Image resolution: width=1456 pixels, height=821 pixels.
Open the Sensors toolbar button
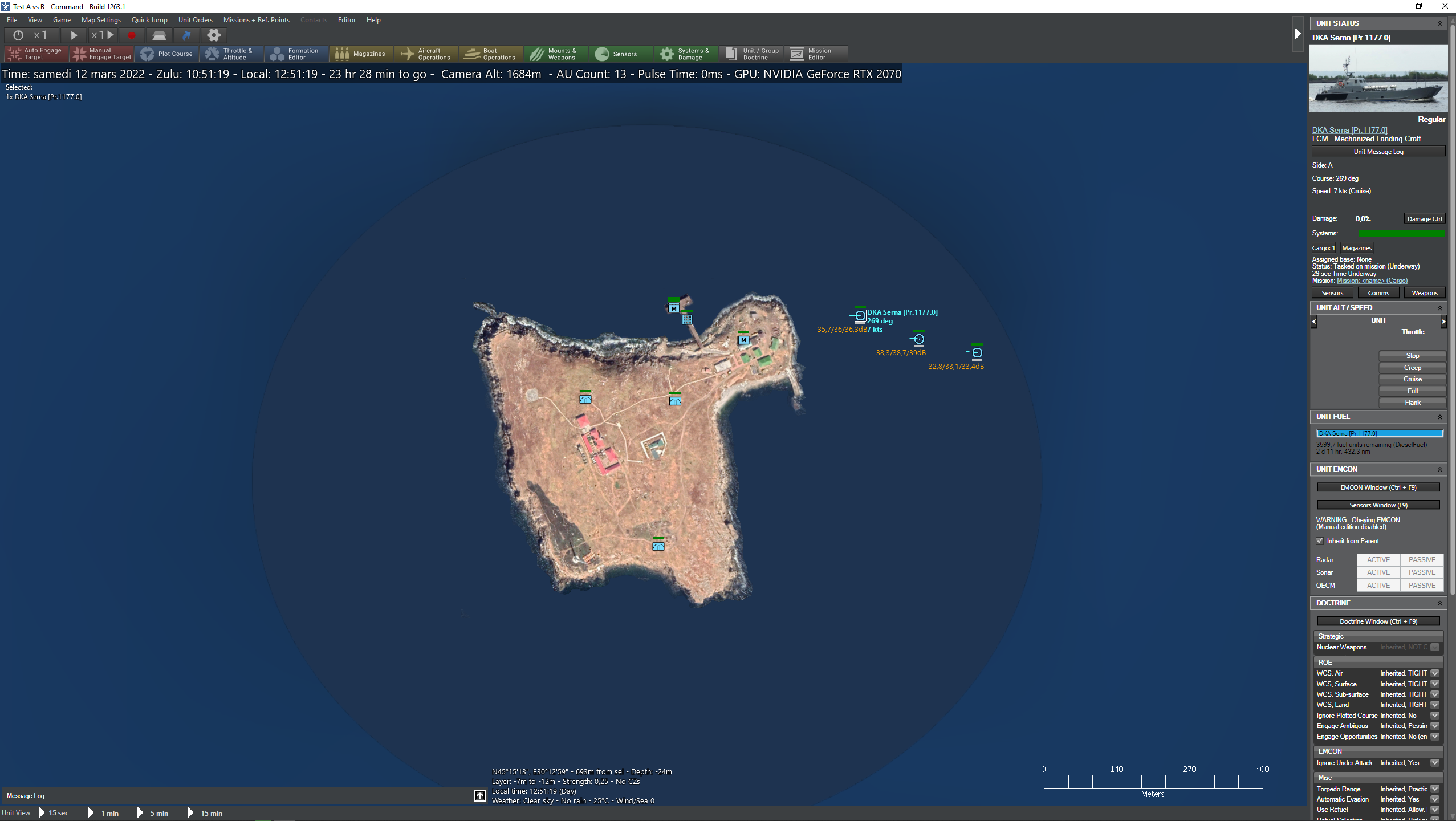click(x=621, y=54)
